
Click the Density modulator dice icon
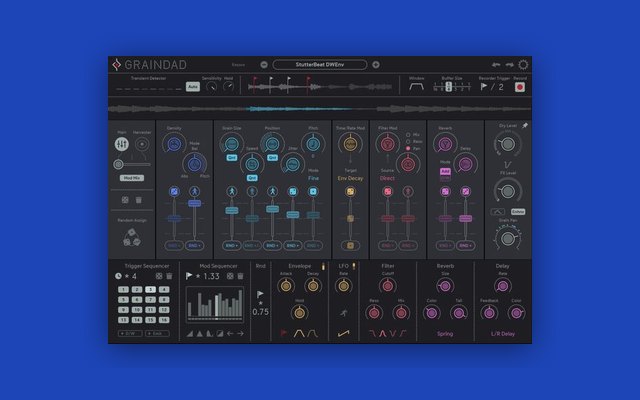[174, 191]
